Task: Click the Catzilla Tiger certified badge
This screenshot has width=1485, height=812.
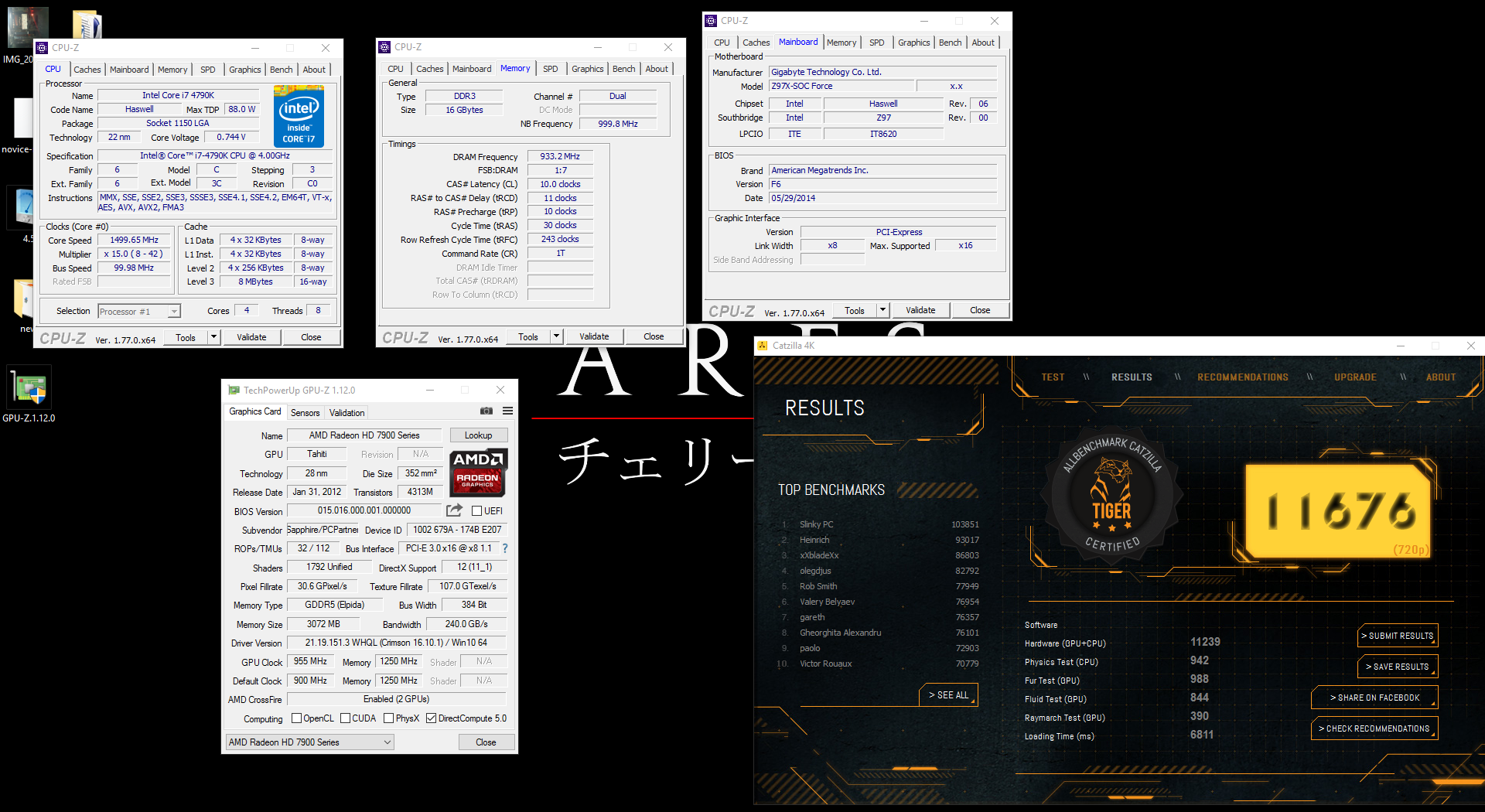Action: 1111,495
